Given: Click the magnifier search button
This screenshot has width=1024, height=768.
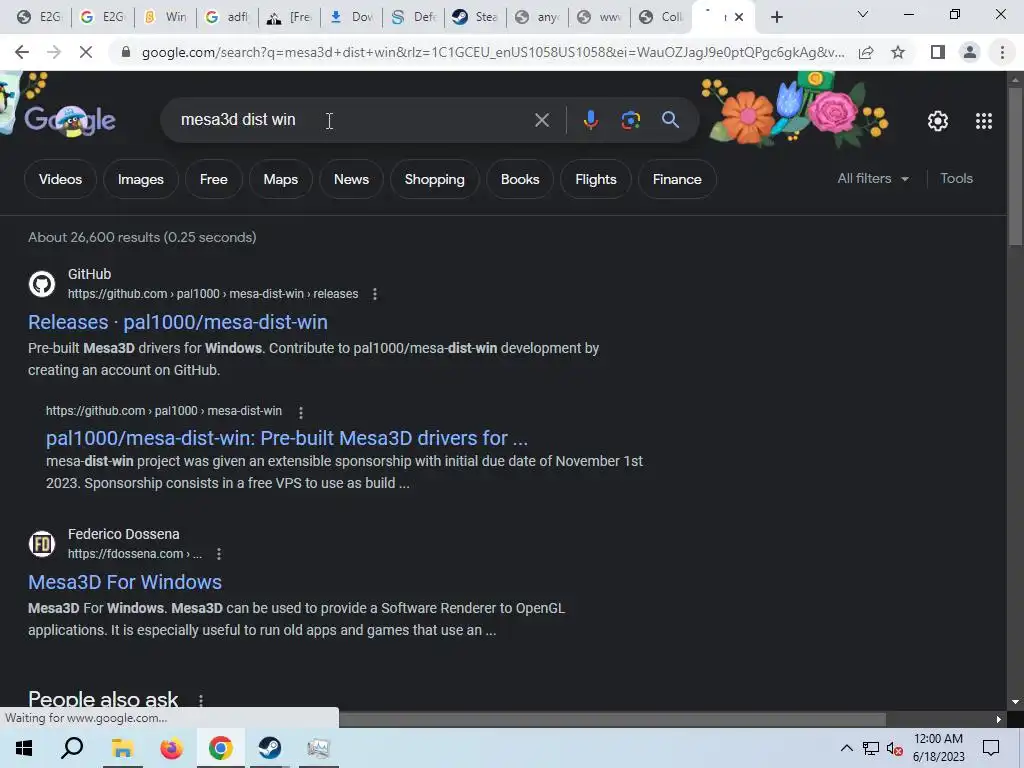Looking at the screenshot, I should coord(670,120).
